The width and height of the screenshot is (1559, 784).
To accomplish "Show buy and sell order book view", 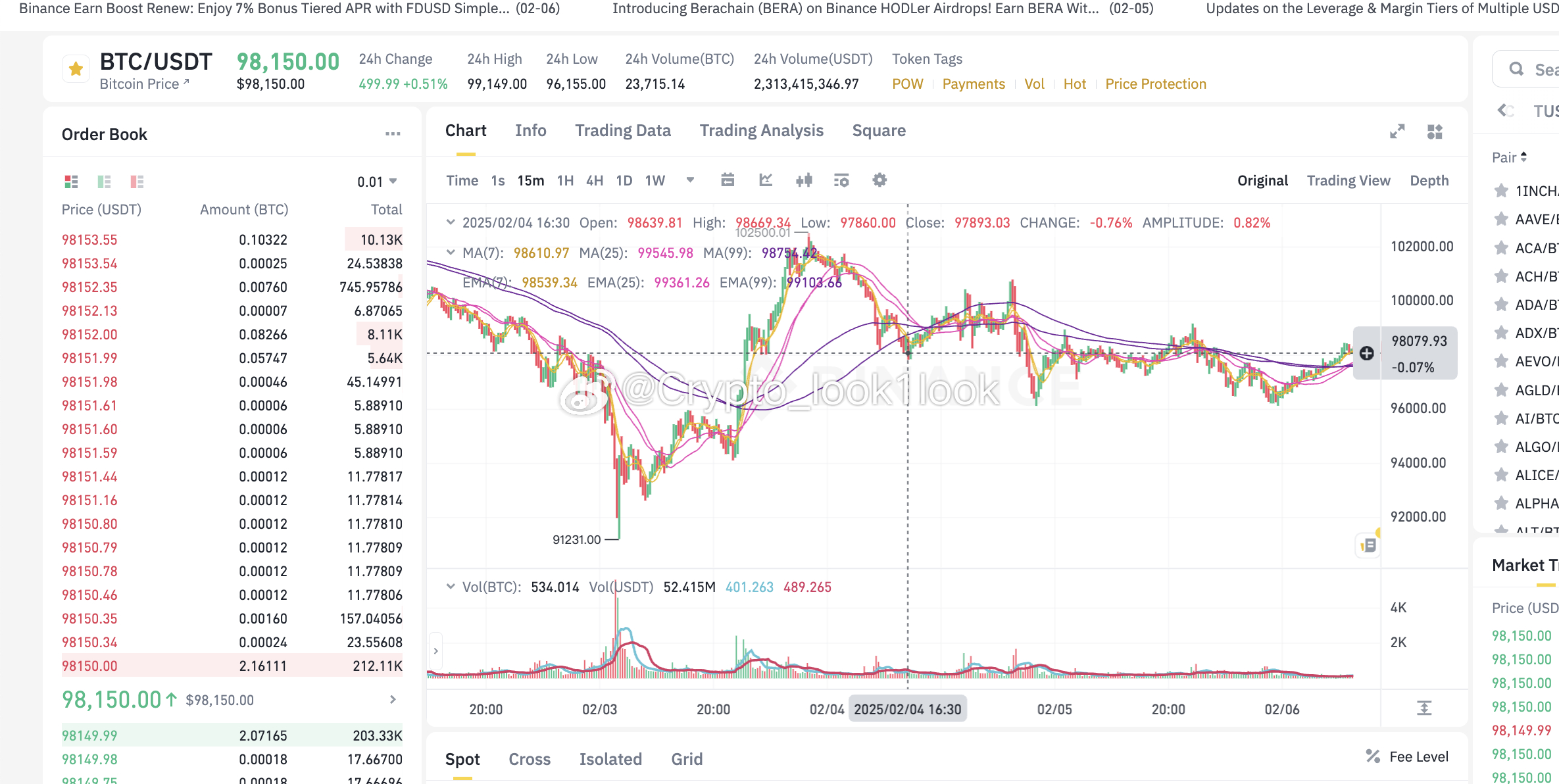I will 71,182.
